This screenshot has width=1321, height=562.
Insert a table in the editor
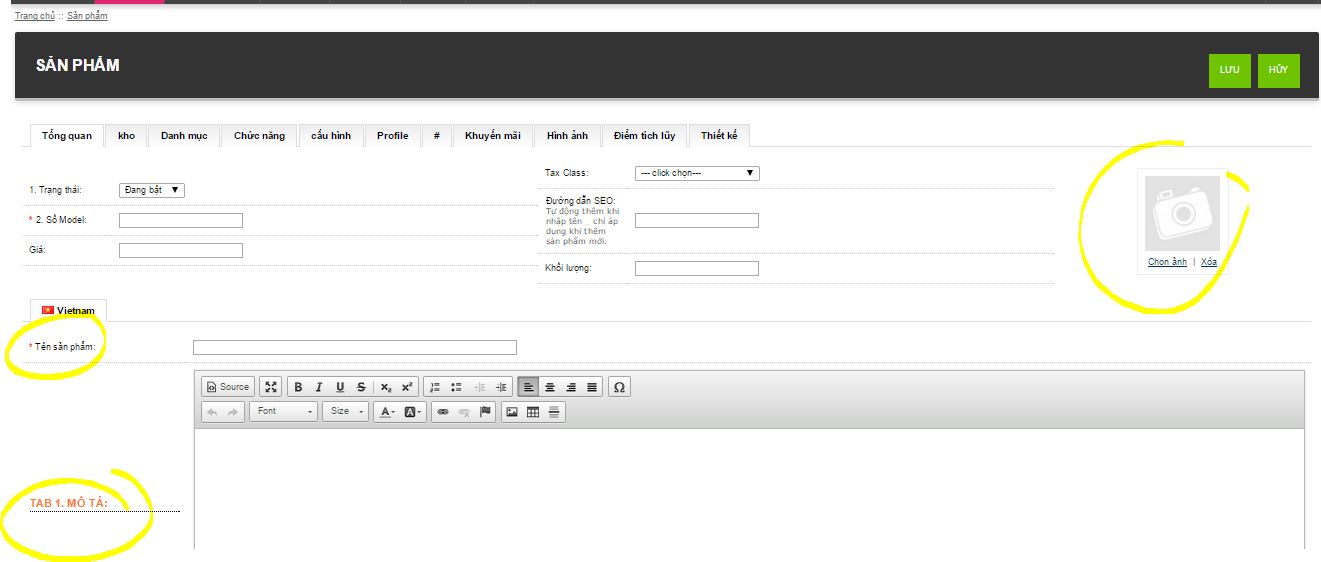coord(533,412)
